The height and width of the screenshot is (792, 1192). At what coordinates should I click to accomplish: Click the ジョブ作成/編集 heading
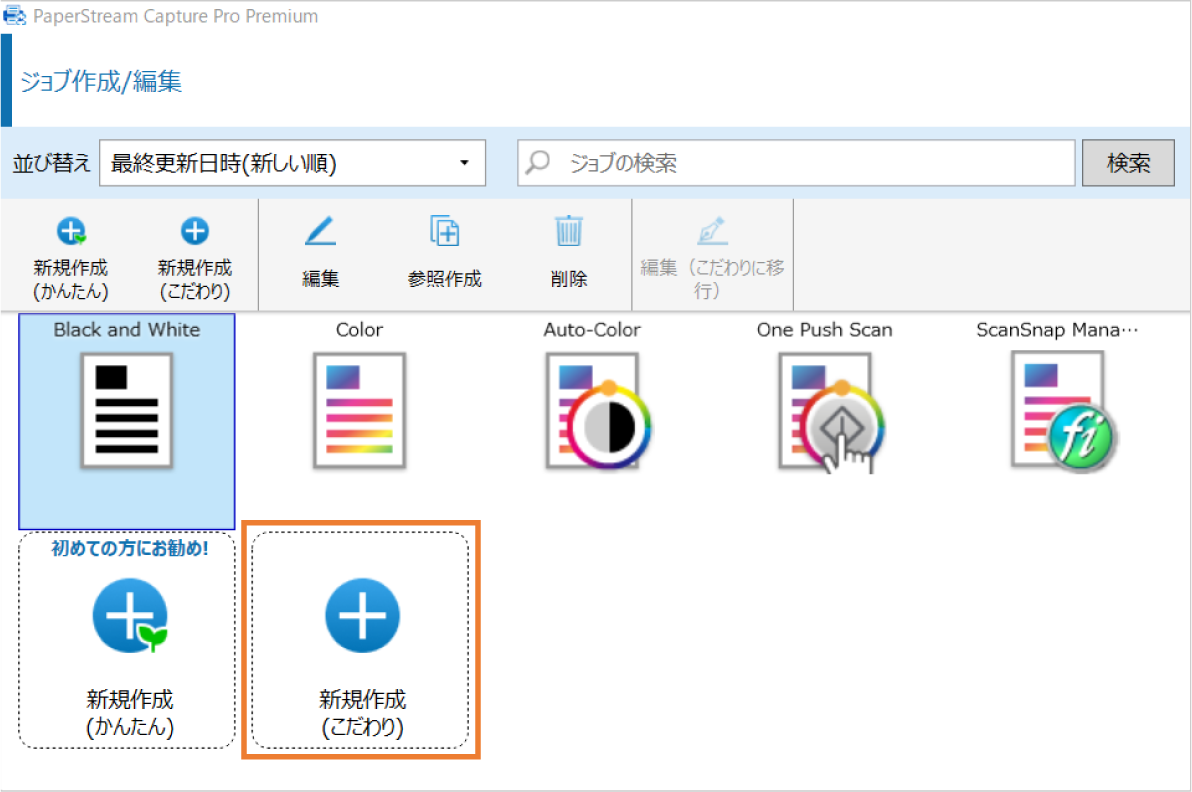pos(101,81)
